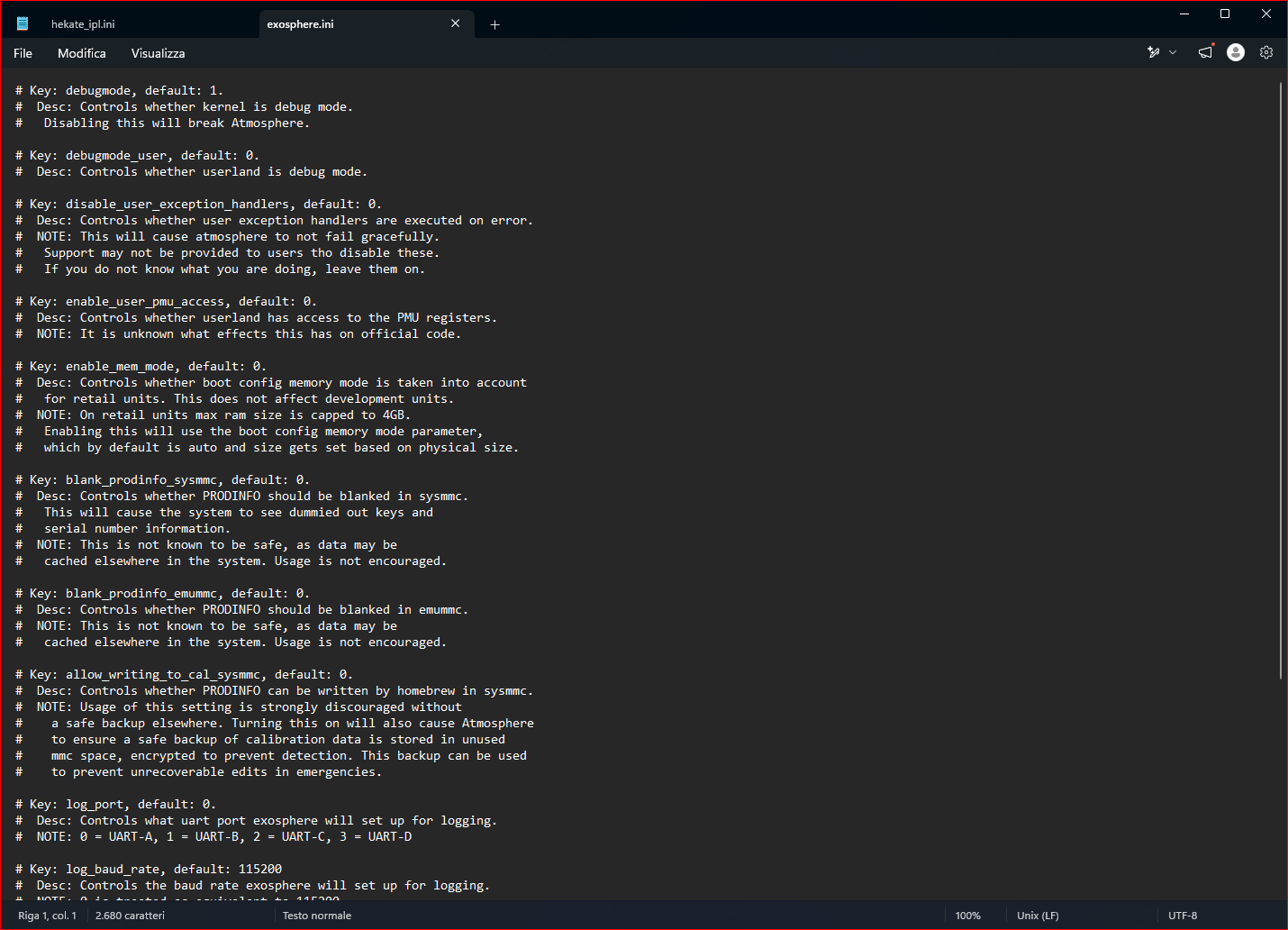This screenshot has height=930, width=1288.
Task: Click the line 'Key: enable_user_pmu_access, default: 0.'
Action: (x=166, y=302)
